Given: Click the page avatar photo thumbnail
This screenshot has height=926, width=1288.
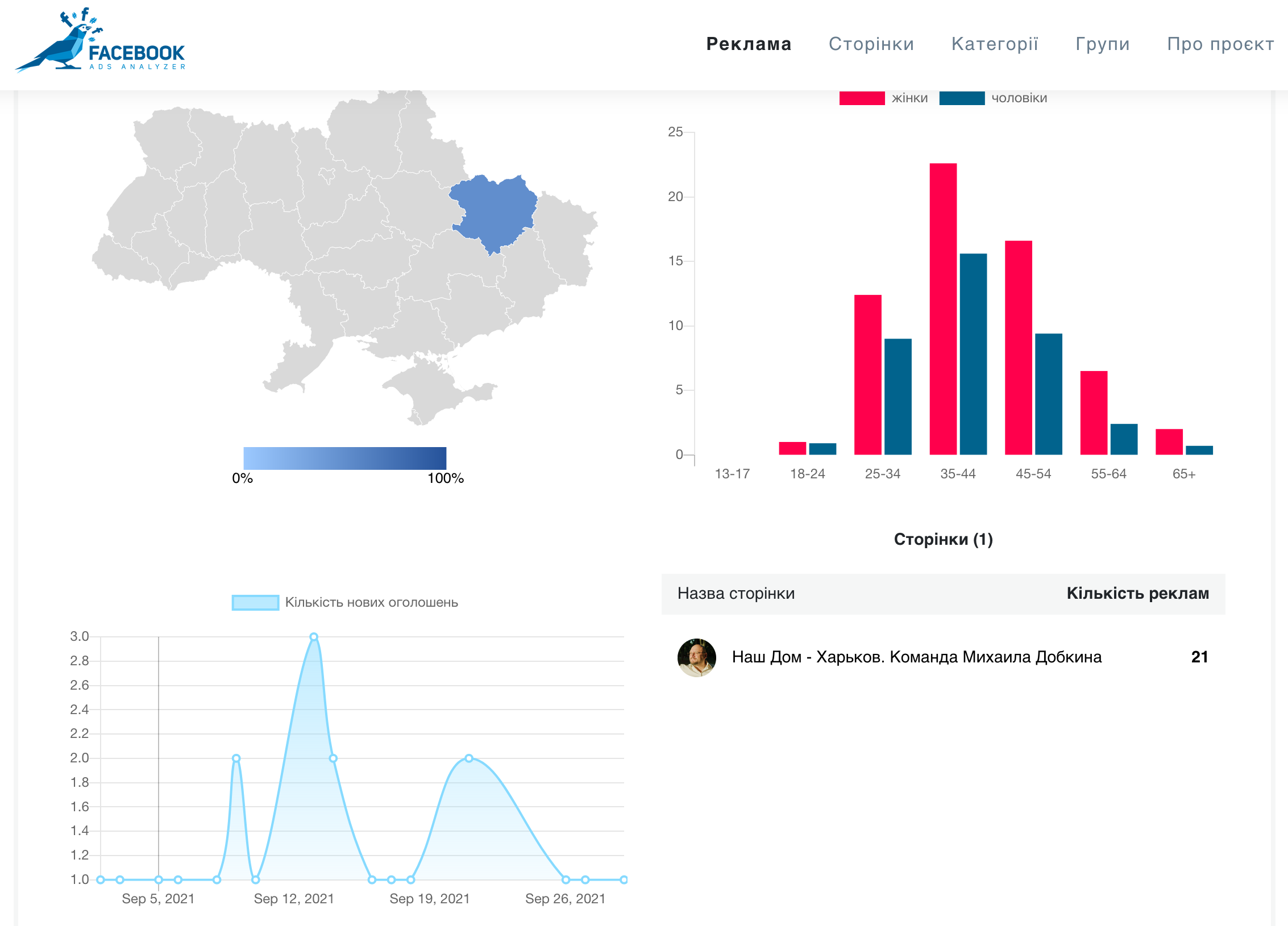Looking at the screenshot, I should coord(696,657).
